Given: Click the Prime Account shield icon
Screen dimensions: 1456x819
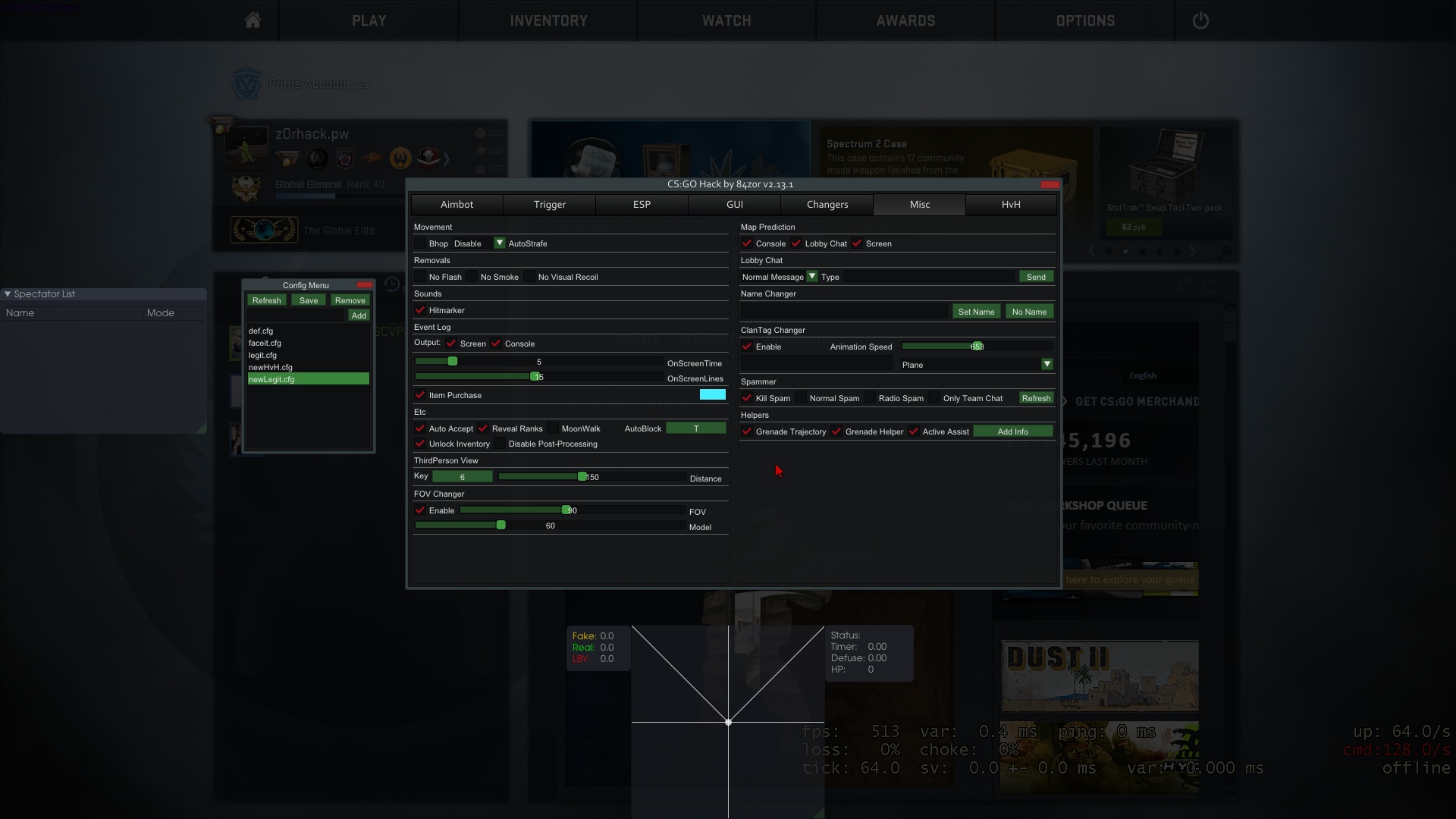Looking at the screenshot, I should [x=246, y=84].
